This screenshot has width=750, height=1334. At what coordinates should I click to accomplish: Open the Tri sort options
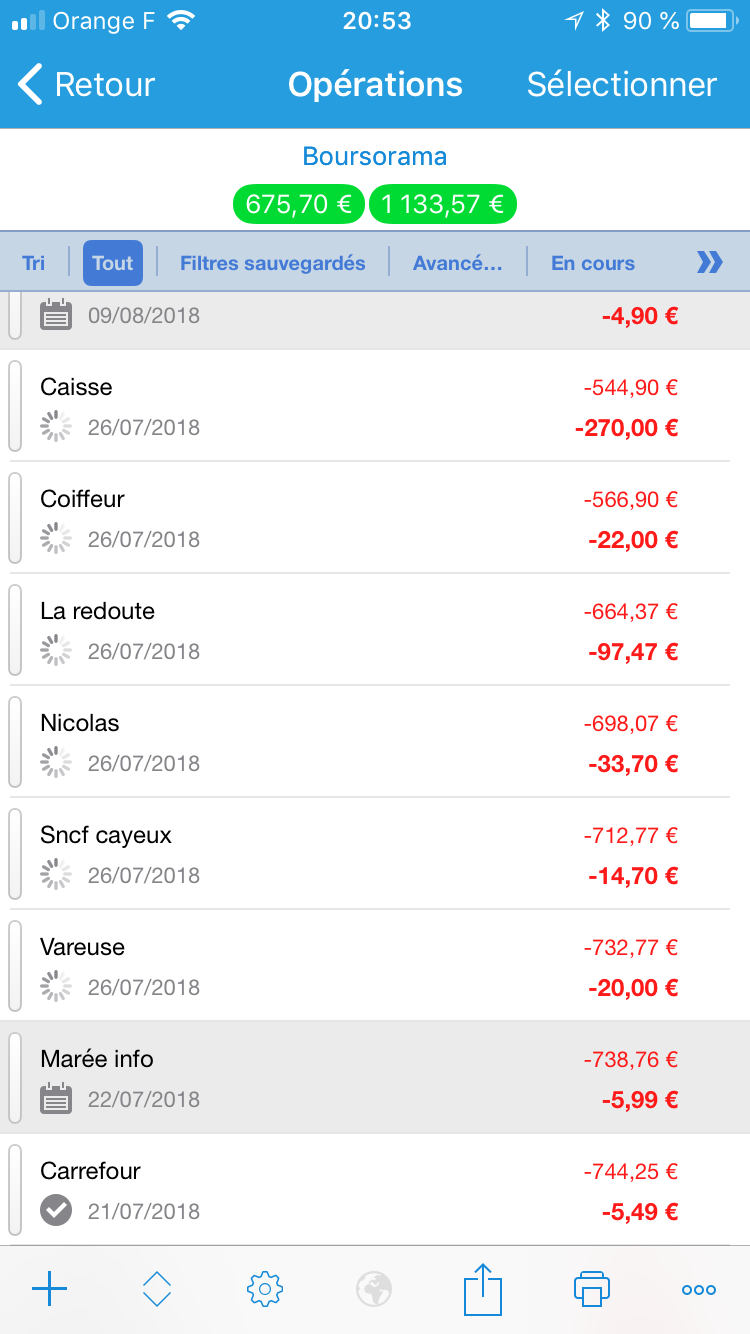coord(34,263)
